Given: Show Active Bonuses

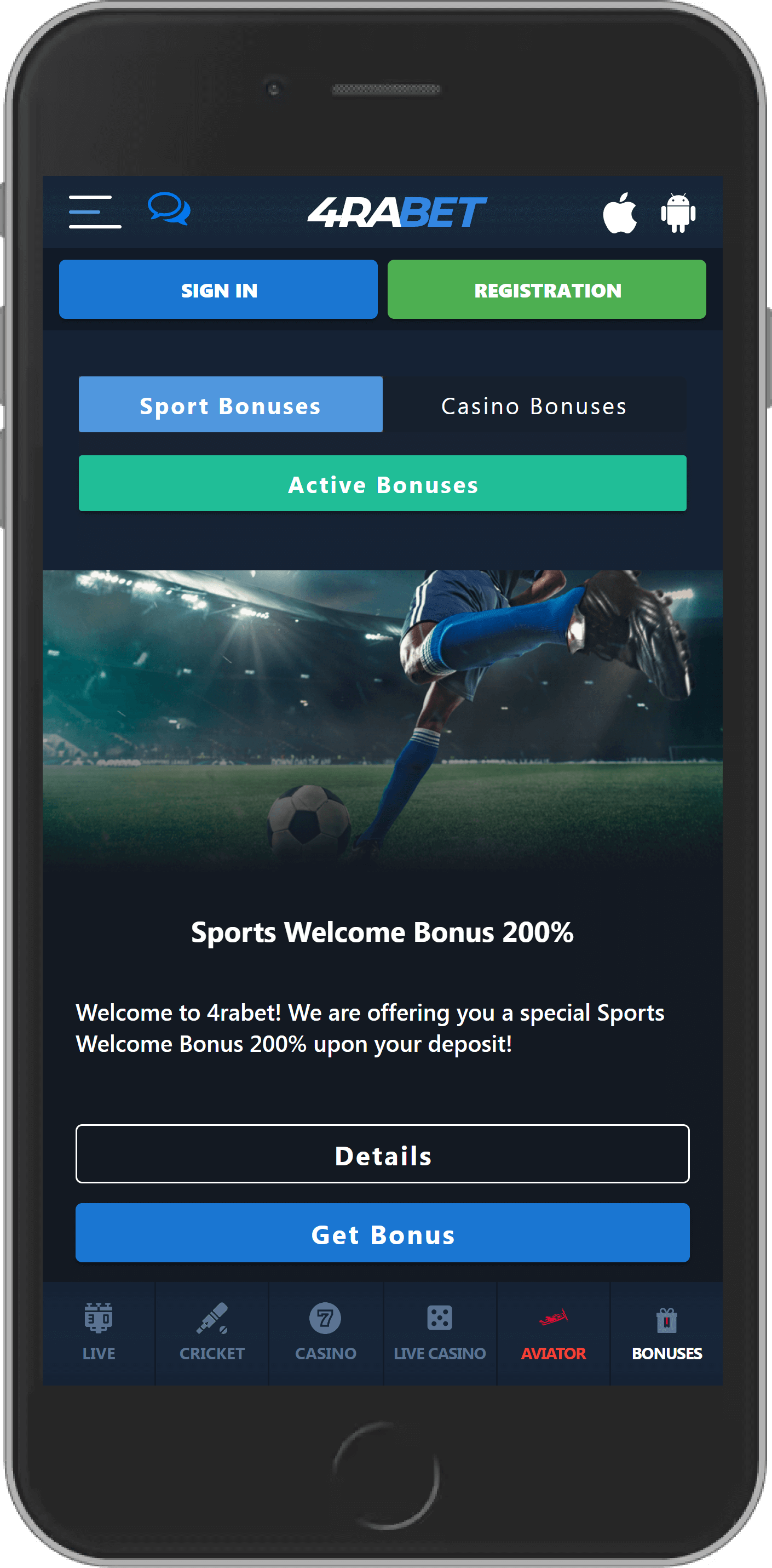Looking at the screenshot, I should click(x=383, y=484).
